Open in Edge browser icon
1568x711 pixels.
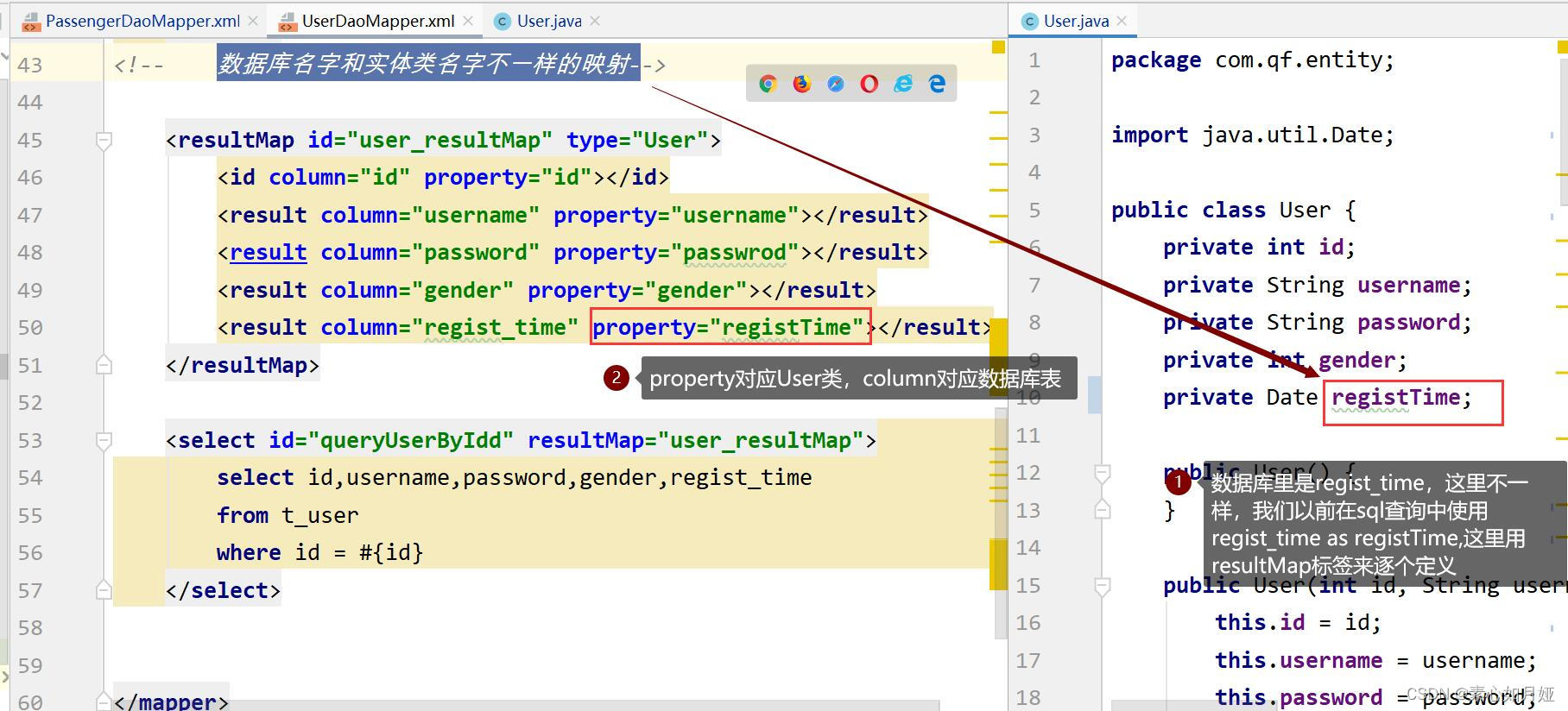(937, 84)
